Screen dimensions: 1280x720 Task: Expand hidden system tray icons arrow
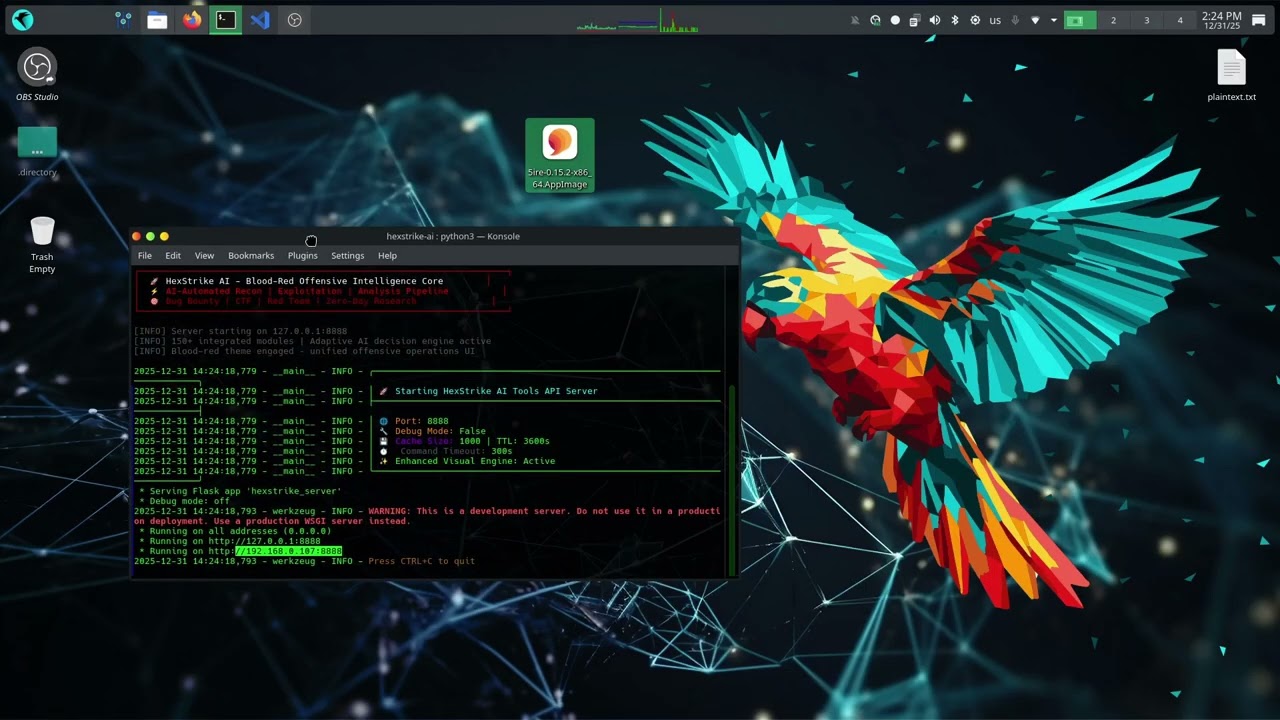point(1053,20)
